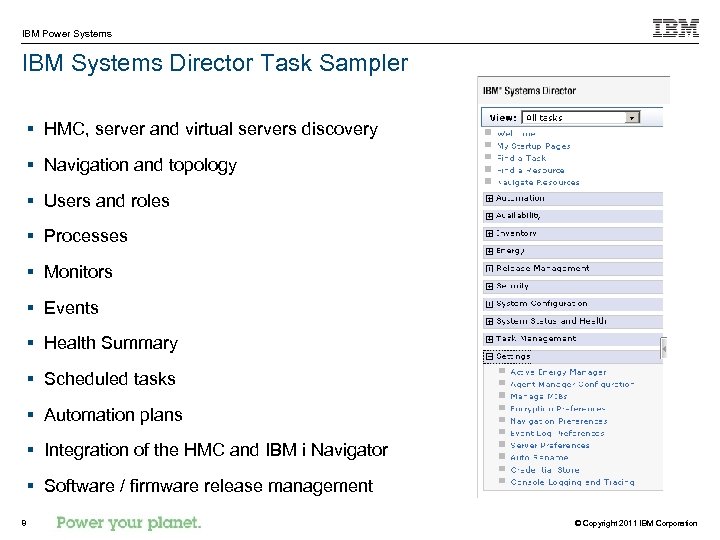Open Agent Manager Configuration
This screenshot has height=540, width=720.
tap(572, 384)
